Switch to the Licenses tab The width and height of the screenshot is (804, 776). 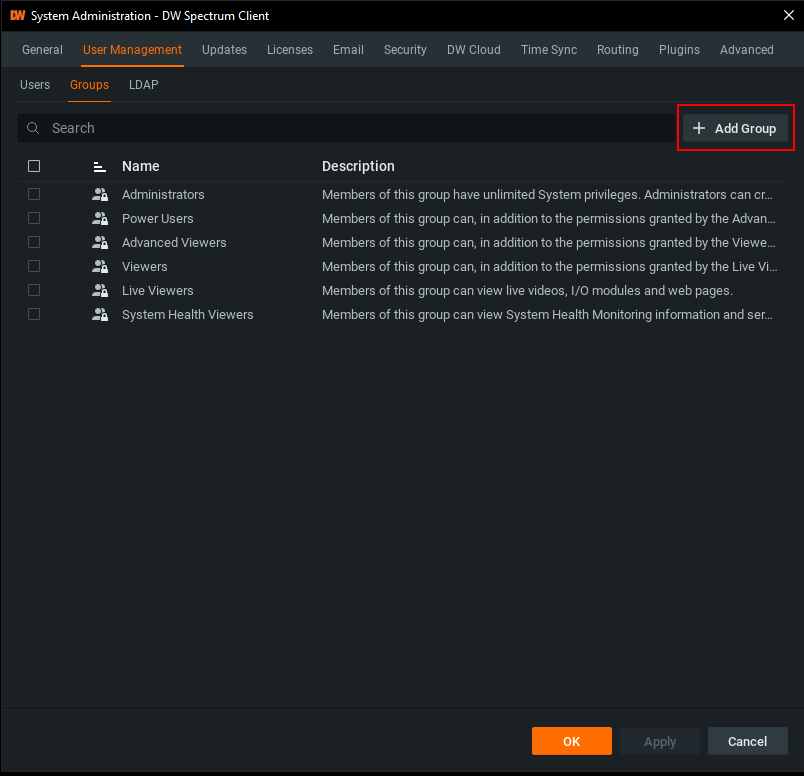click(x=289, y=50)
